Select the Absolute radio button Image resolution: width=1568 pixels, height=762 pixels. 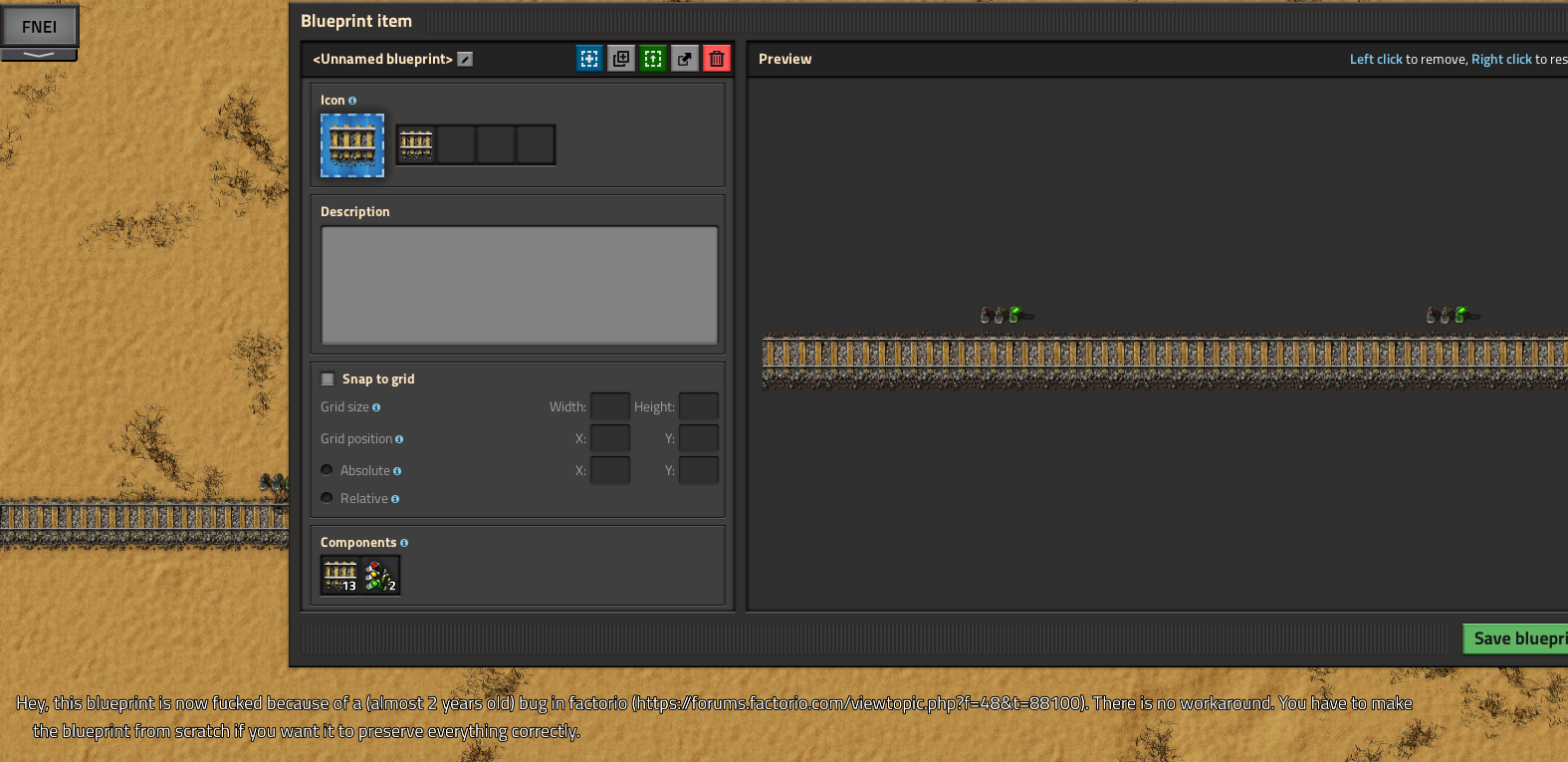(x=327, y=470)
